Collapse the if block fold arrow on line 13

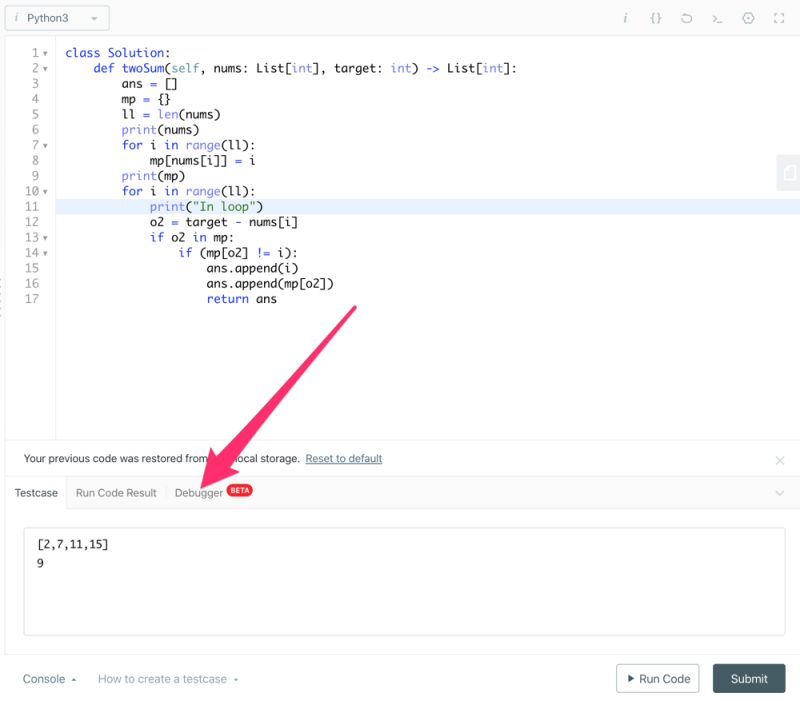(x=45, y=238)
